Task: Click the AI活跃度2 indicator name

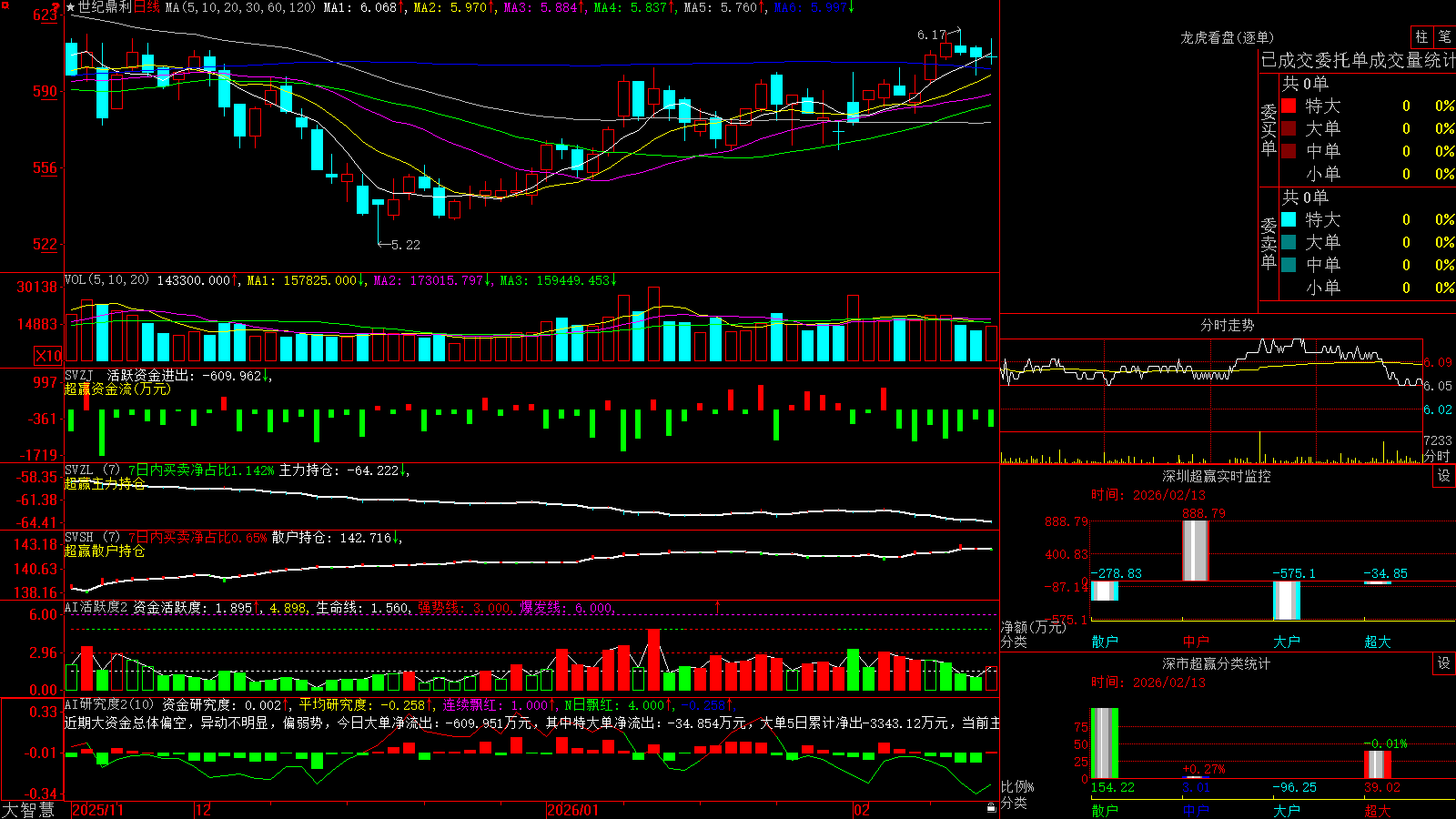Action: pyautogui.click(x=96, y=607)
